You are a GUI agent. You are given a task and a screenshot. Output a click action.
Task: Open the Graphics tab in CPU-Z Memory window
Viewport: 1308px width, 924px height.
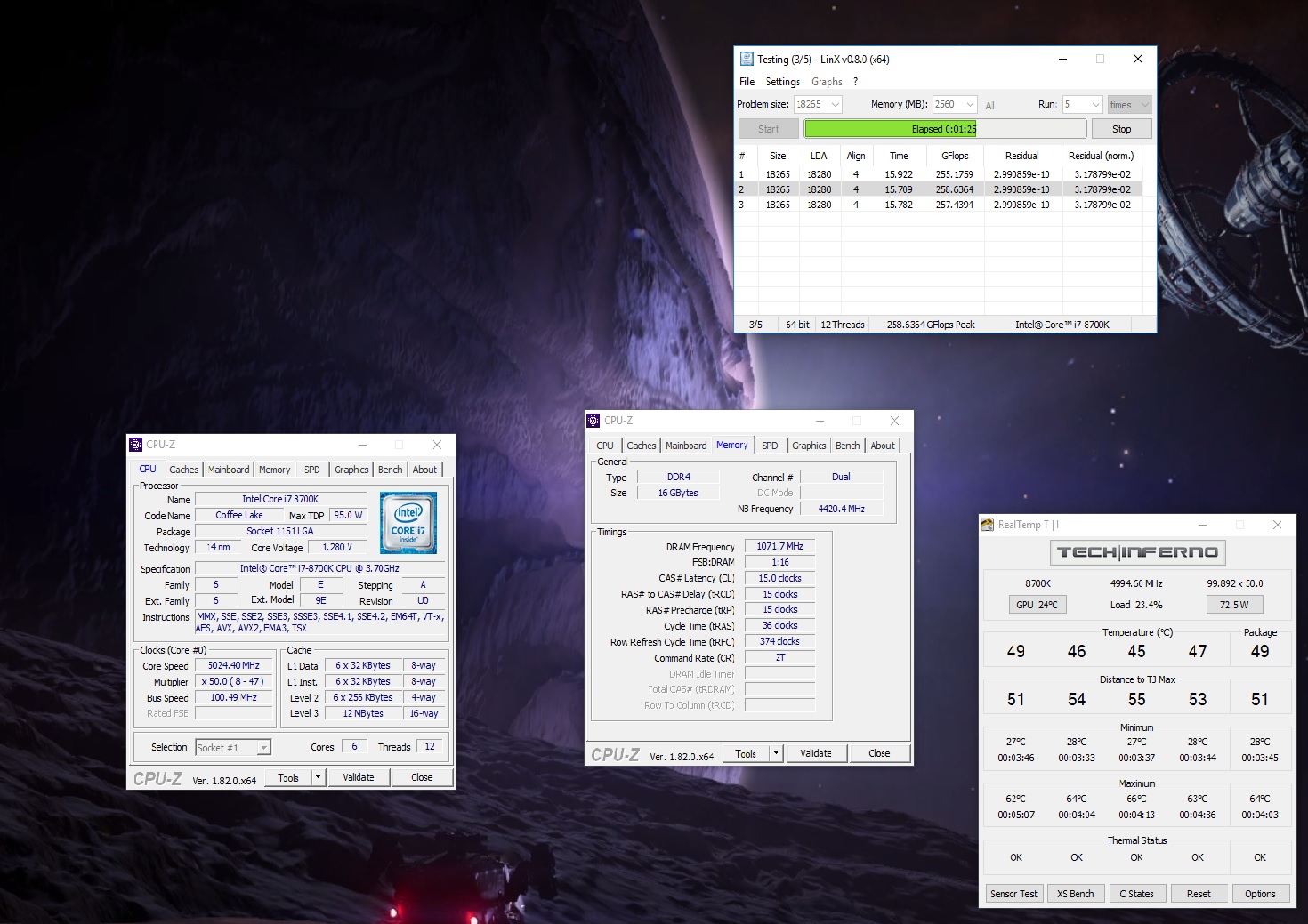(809, 446)
